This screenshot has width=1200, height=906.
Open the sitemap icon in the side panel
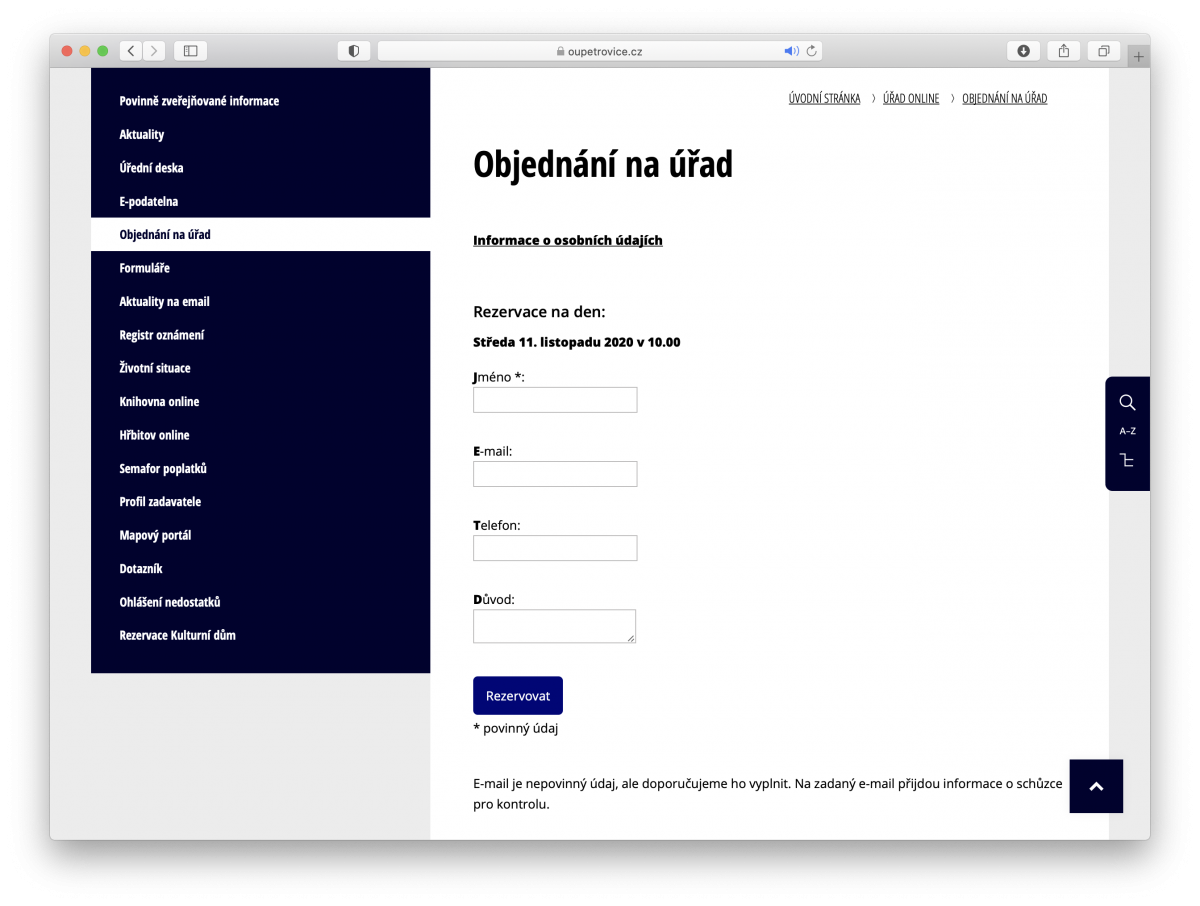[x=1127, y=461]
